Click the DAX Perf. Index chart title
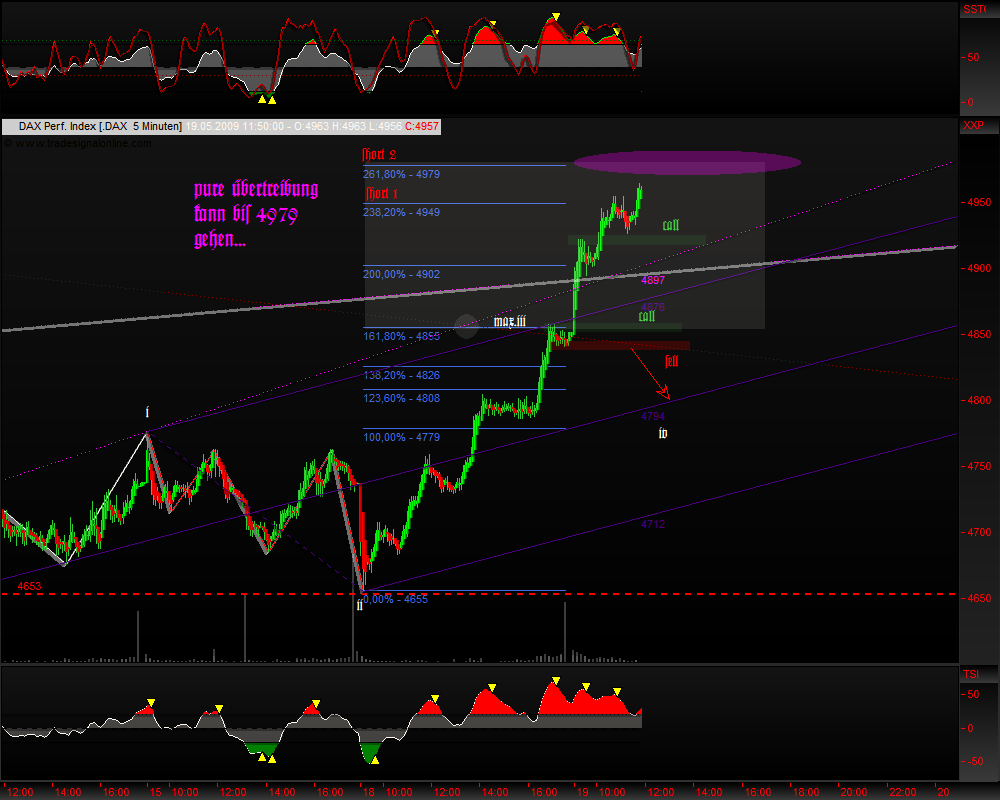The height and width of the screenshot is (800, 1000). (x=94, y=126)
